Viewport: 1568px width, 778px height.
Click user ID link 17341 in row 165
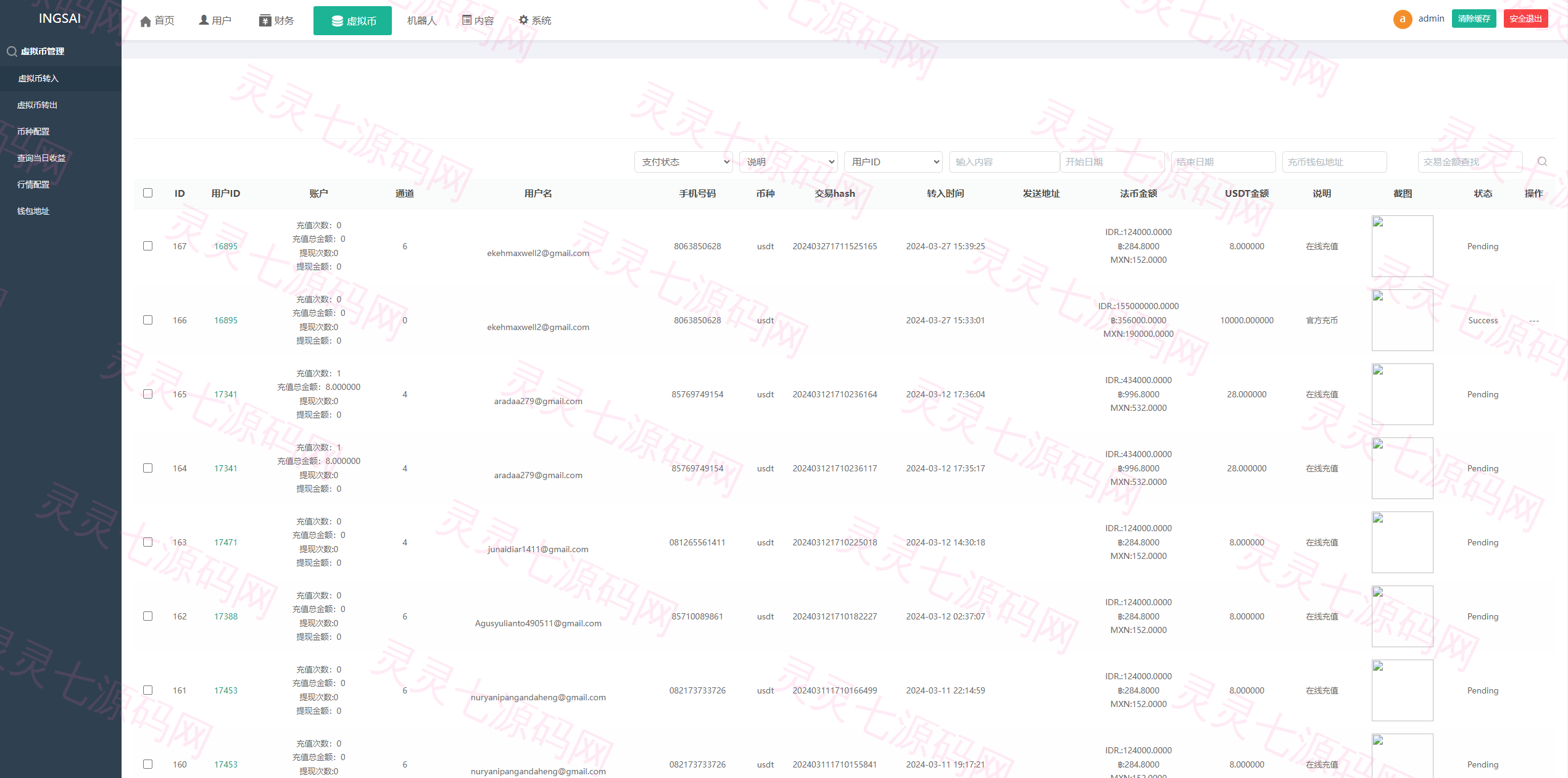coord(226,394)
